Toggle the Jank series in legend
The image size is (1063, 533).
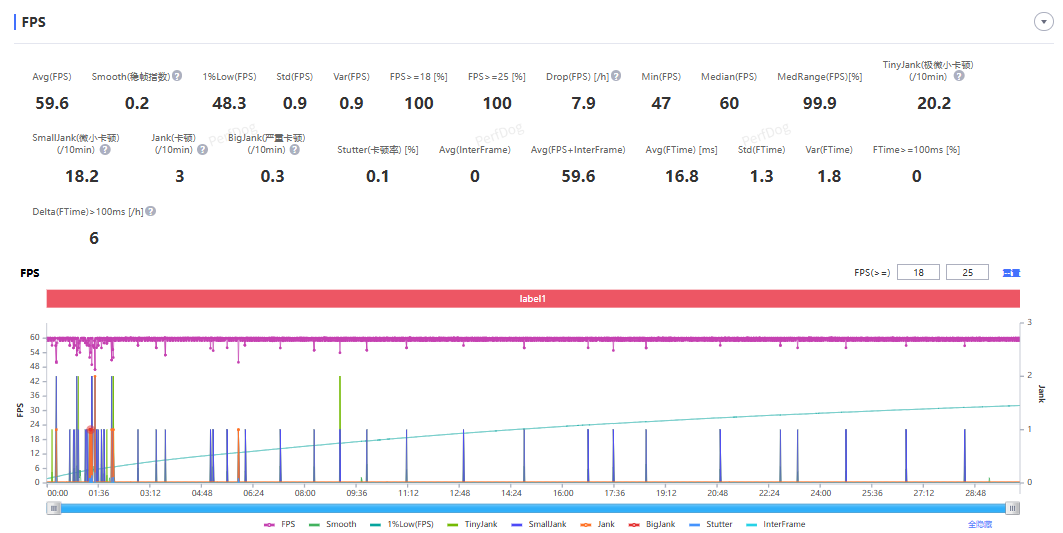tap(597, 524)
